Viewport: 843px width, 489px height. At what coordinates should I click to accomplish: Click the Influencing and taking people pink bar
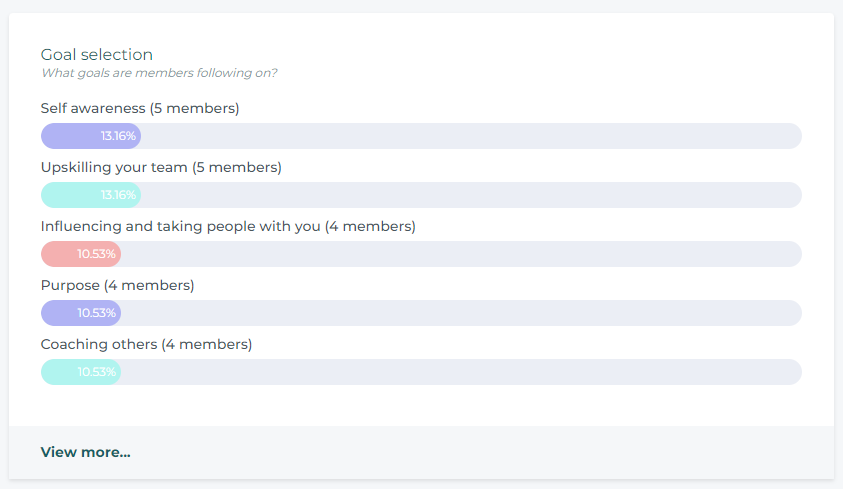point(81,254)
